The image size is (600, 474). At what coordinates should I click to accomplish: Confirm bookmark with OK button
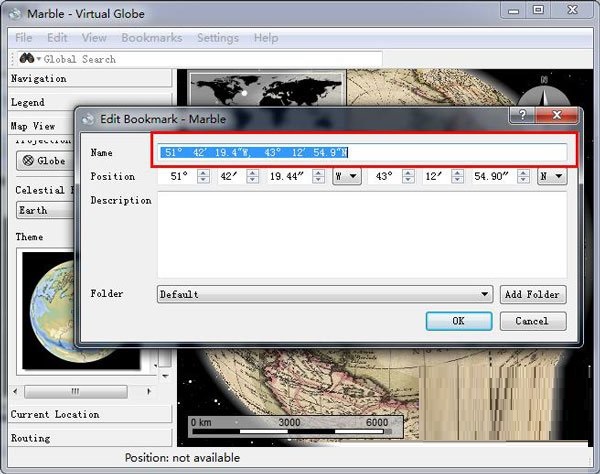pyautogui.click(x=459, y=321)
